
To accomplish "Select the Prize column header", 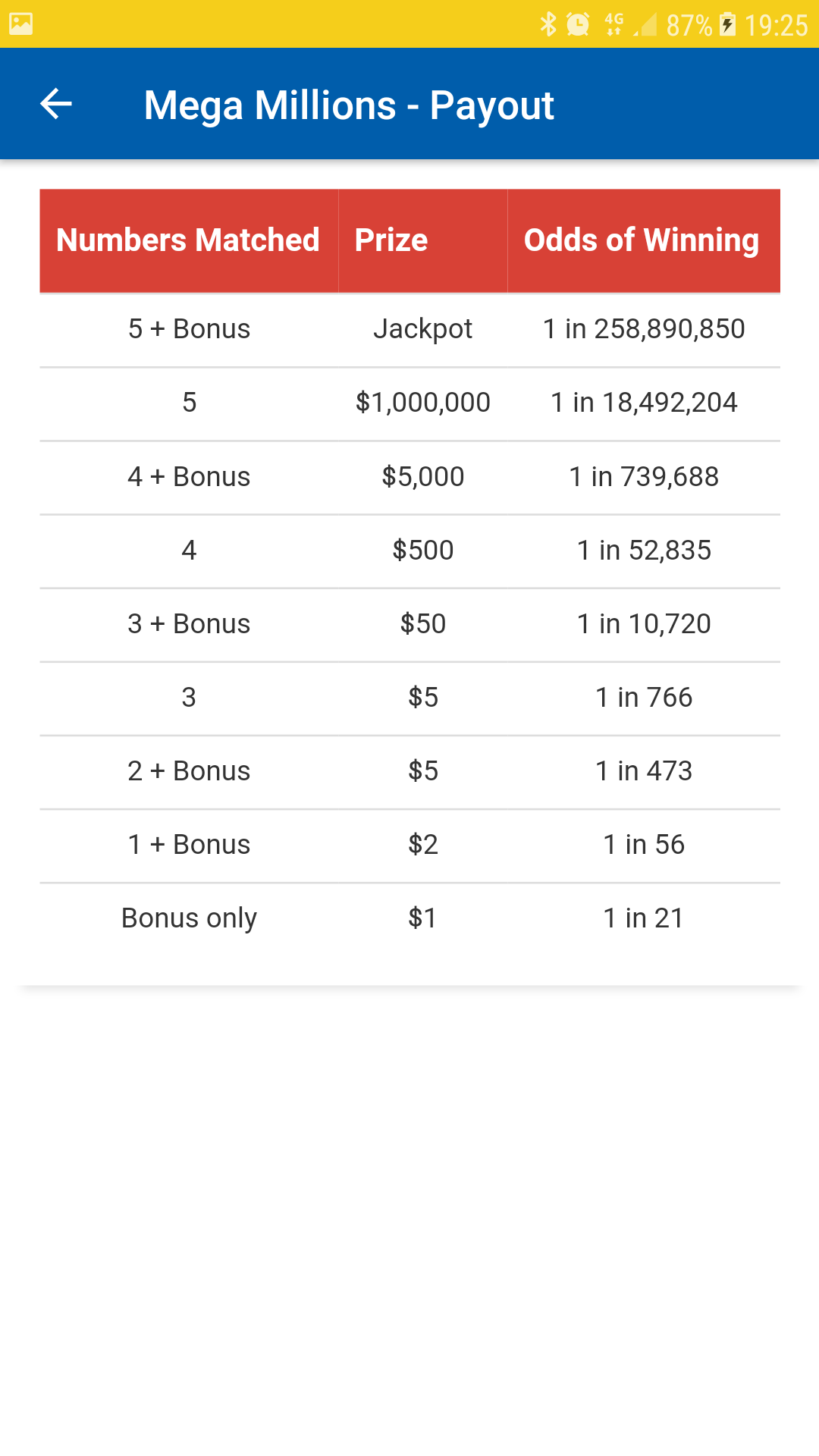I will 391,240.
